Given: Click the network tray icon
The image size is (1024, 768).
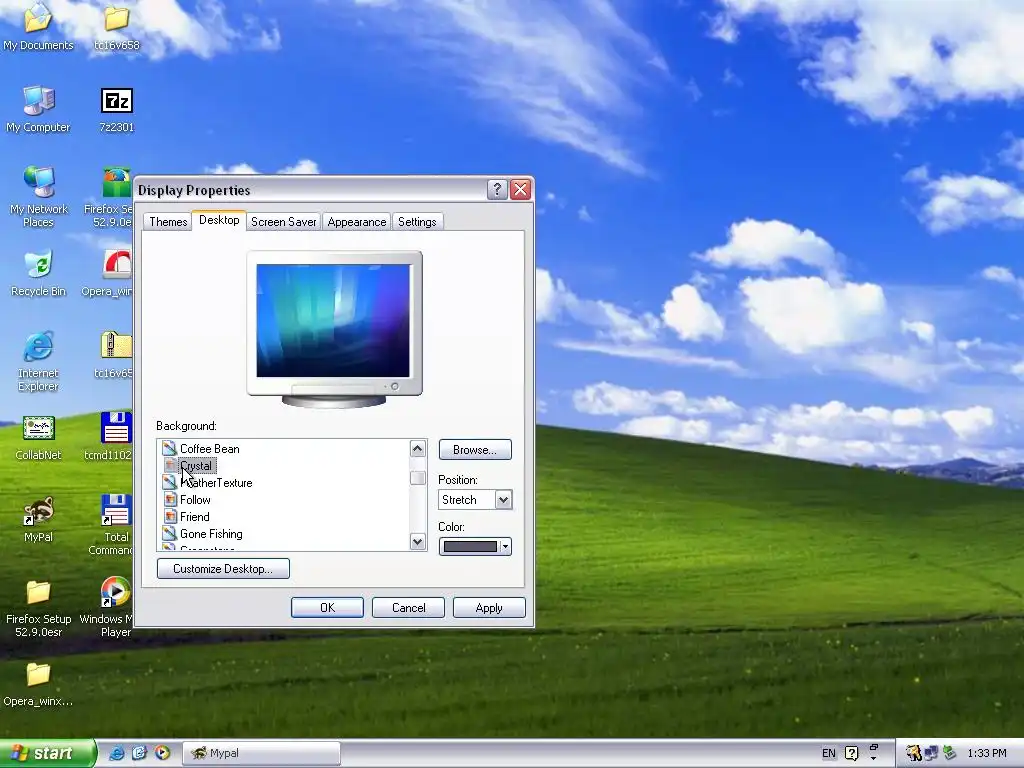Looking at the screenshot, I should 932,753.
